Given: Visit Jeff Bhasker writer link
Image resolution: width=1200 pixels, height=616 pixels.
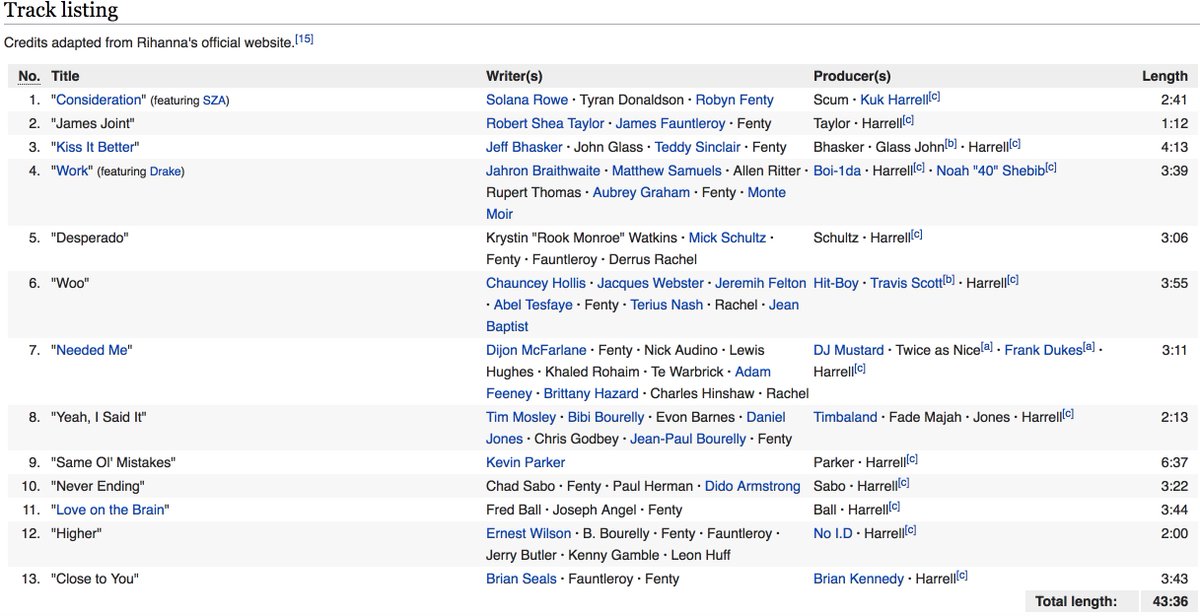Looking at the screenshot, I should pos(524,147).
